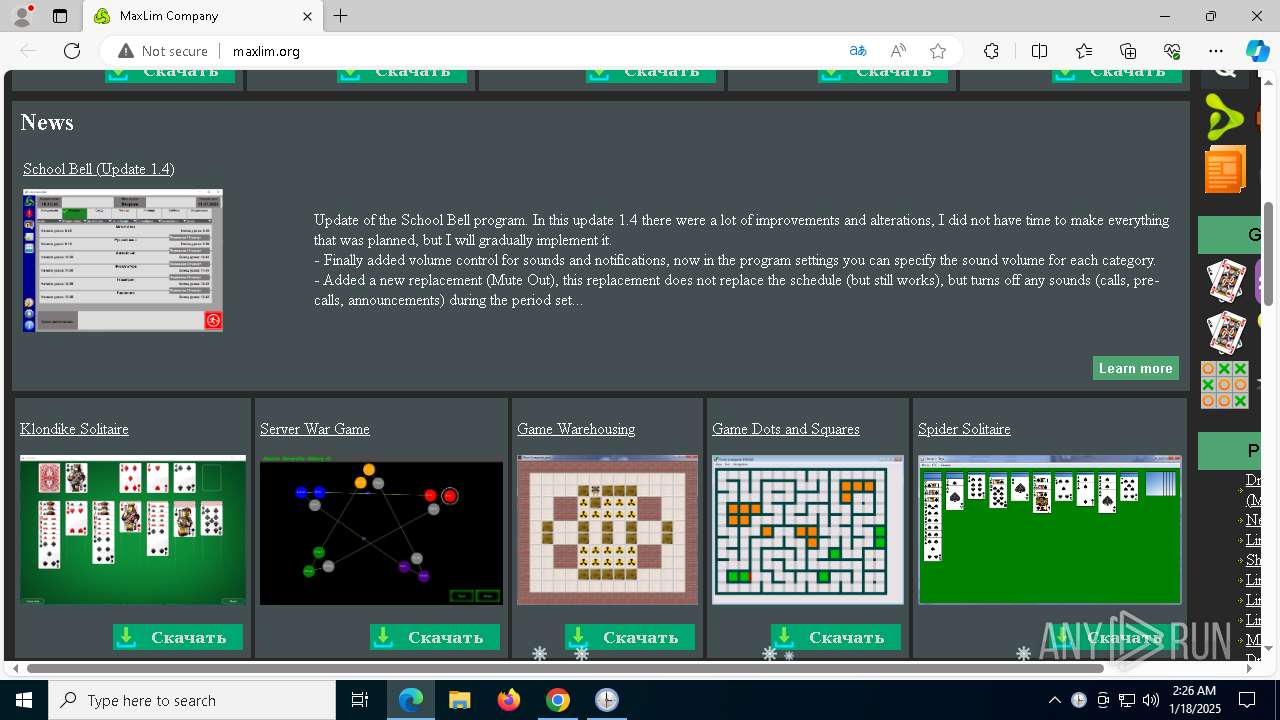Click the Klondike Solitaire game thumbnail
The width and height of the screenshot is (1280, 720).
coord(133,530)
